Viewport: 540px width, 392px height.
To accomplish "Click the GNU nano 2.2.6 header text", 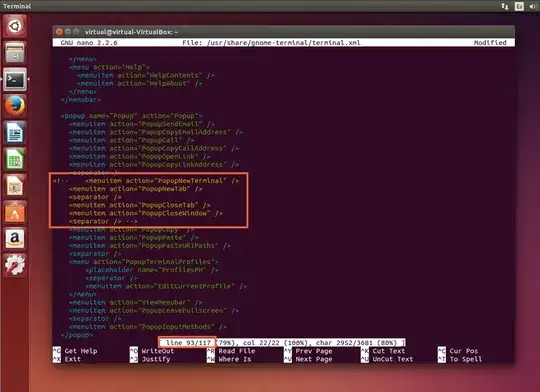I will 89,43.
